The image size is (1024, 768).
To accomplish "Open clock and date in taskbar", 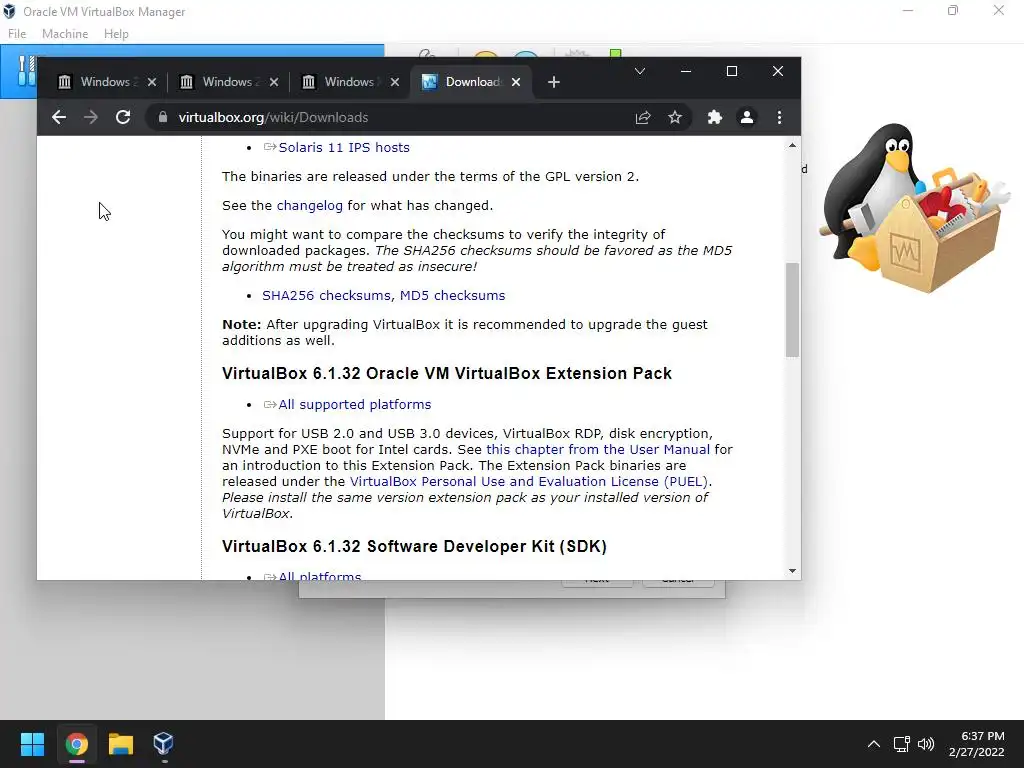I will pos(977,744).
